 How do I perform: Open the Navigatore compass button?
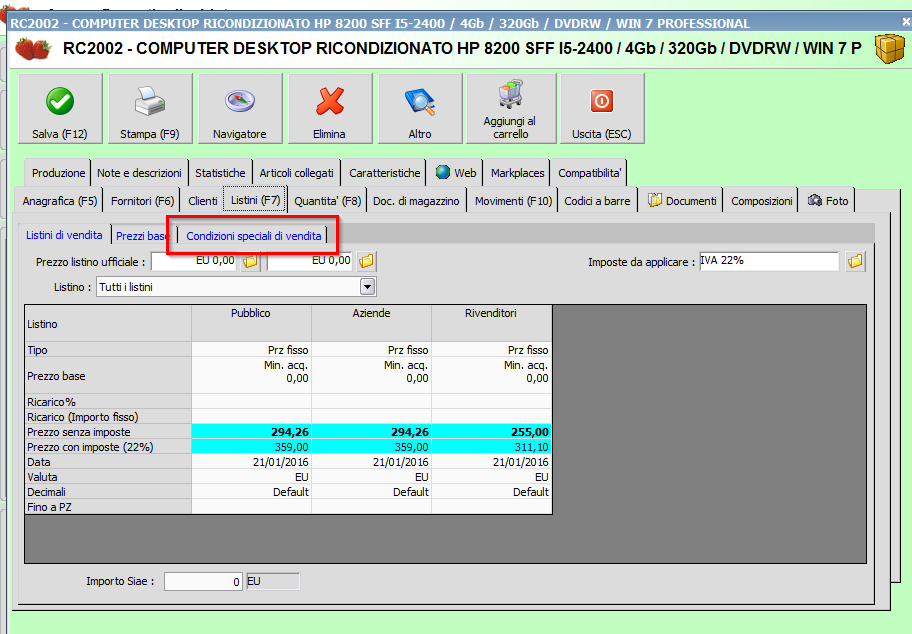[x=240, y=108]
